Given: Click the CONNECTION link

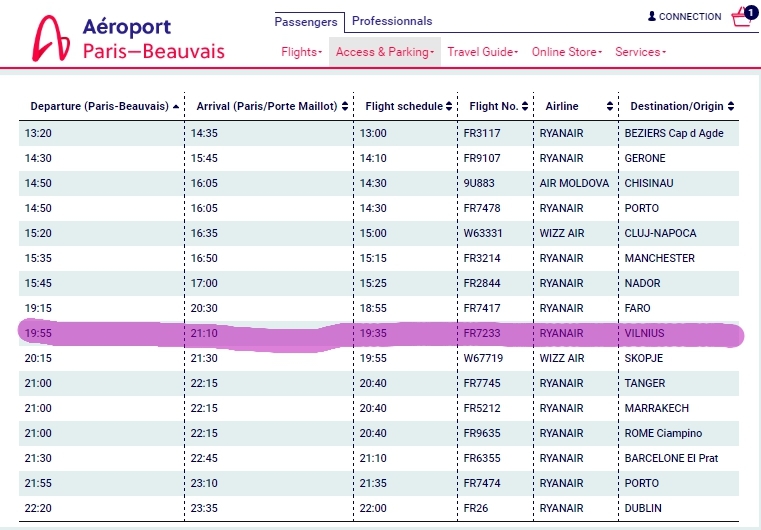Looking at the screenshot, I should [690, 17].
